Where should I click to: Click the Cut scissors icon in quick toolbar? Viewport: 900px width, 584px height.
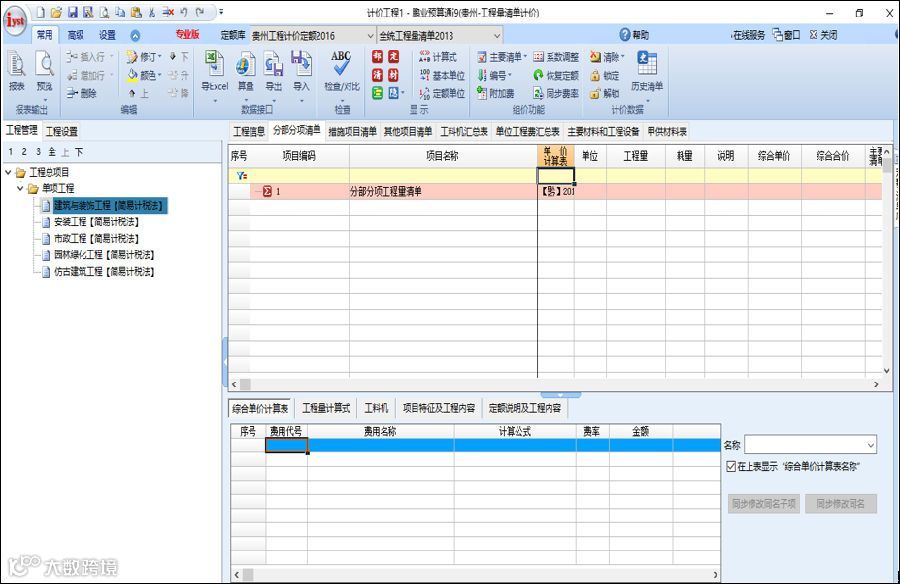click(152, 12)
